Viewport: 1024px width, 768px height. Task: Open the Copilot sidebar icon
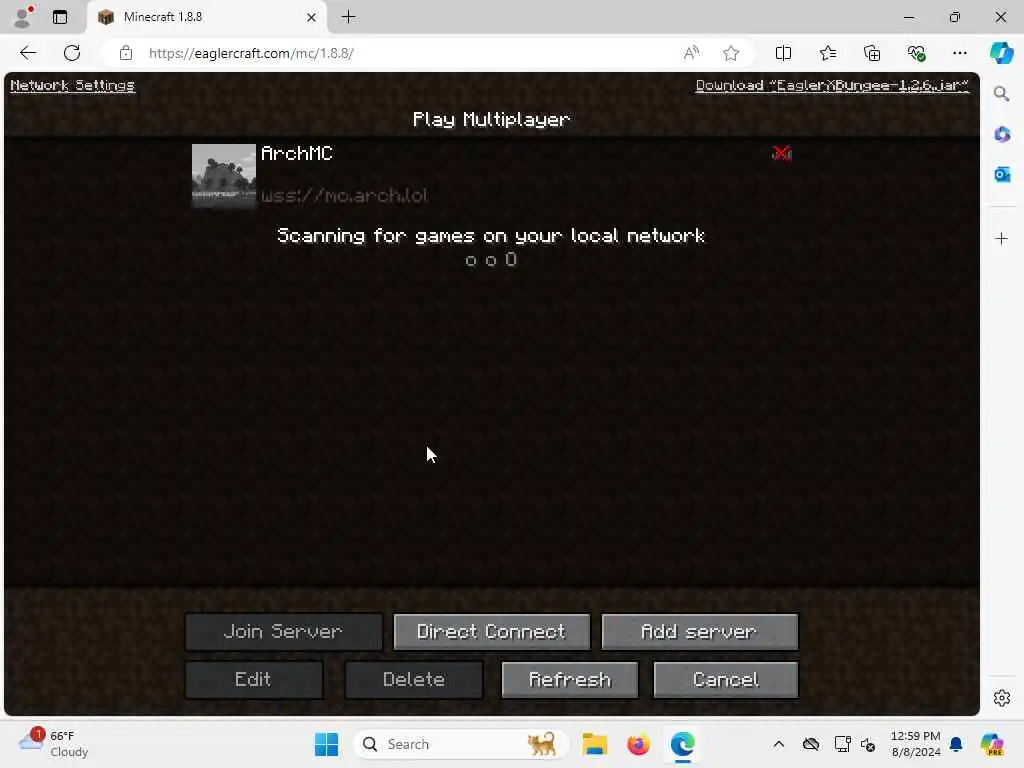coord(1001,53)
